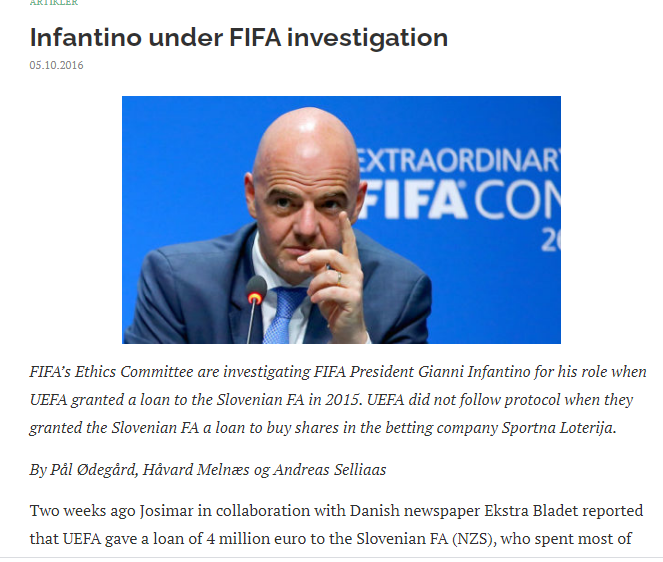
Task: Click the headline "Infantino under FIFA investigation"
Action: [x=238, y=38]
